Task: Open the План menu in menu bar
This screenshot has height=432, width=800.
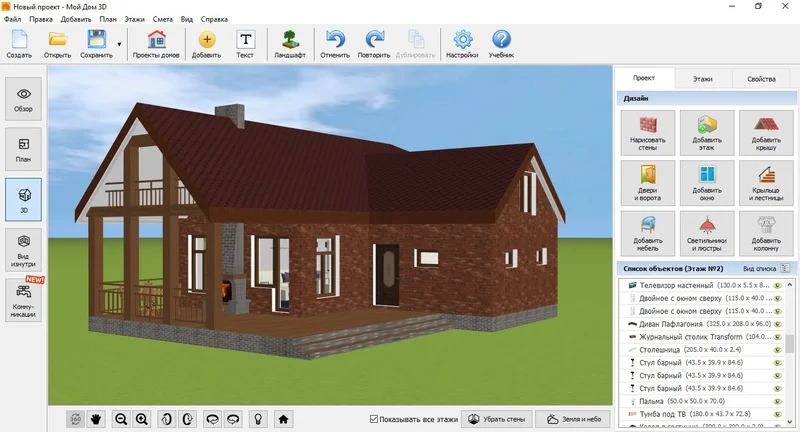Action: (x=108, y=19)
